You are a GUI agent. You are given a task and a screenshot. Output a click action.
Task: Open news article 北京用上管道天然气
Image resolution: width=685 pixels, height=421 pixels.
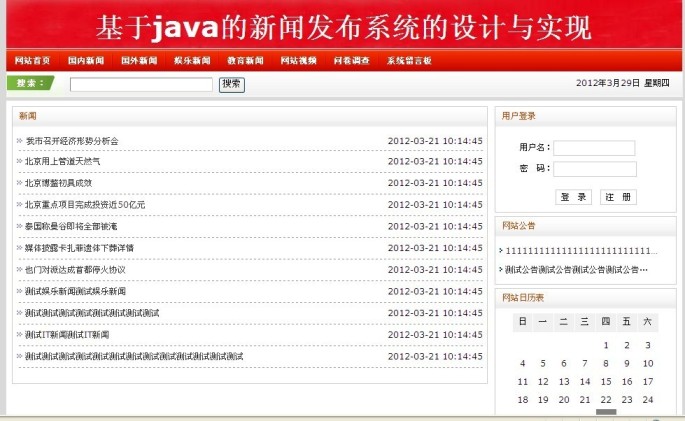pos(63,161)
